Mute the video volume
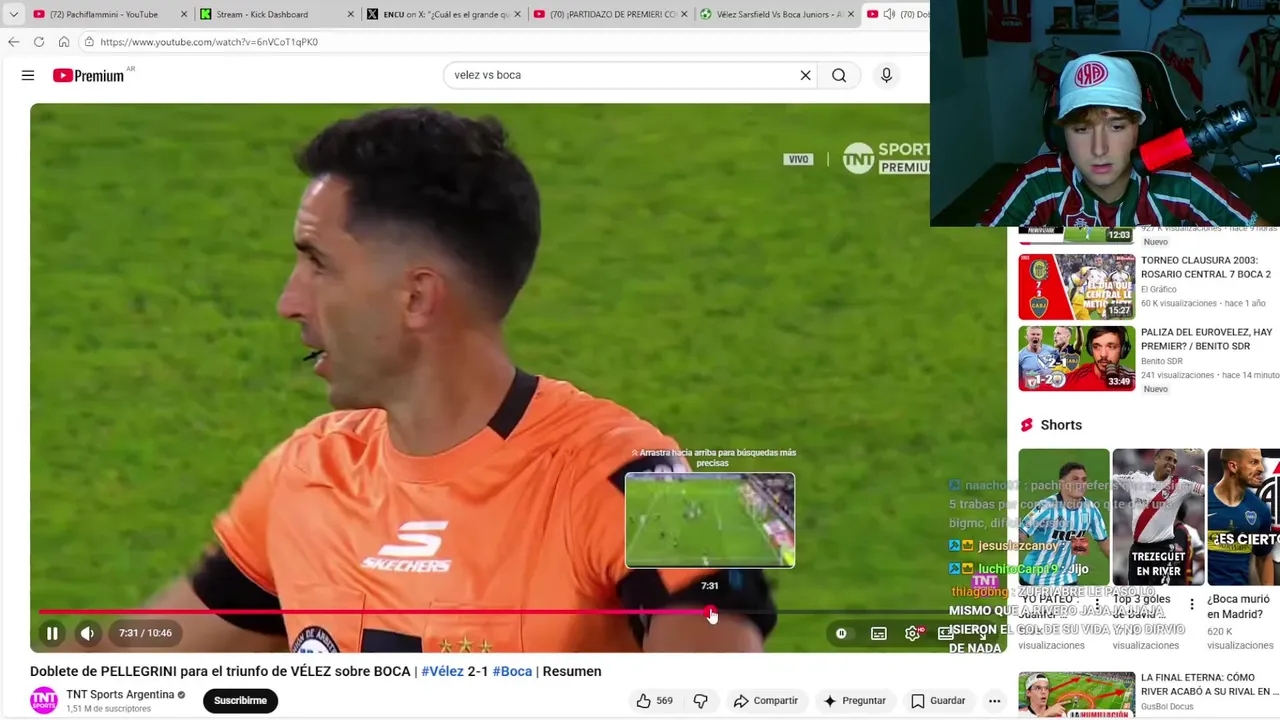This screenshot has height=720, width=1280. coord(87,633)
